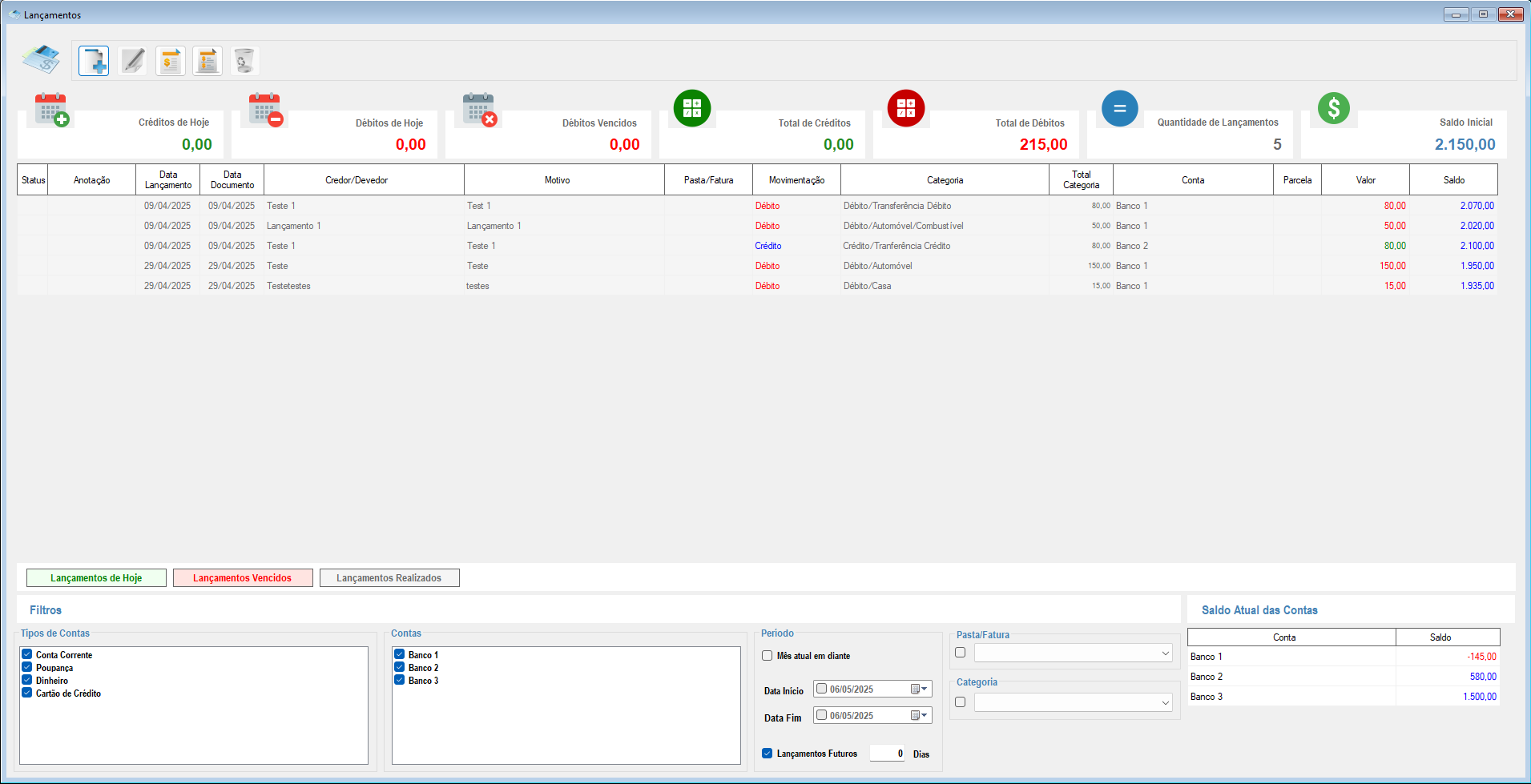The image size is (1531, 784).
Task: Show Lançamentos Realizados
Action: (389, 577)
